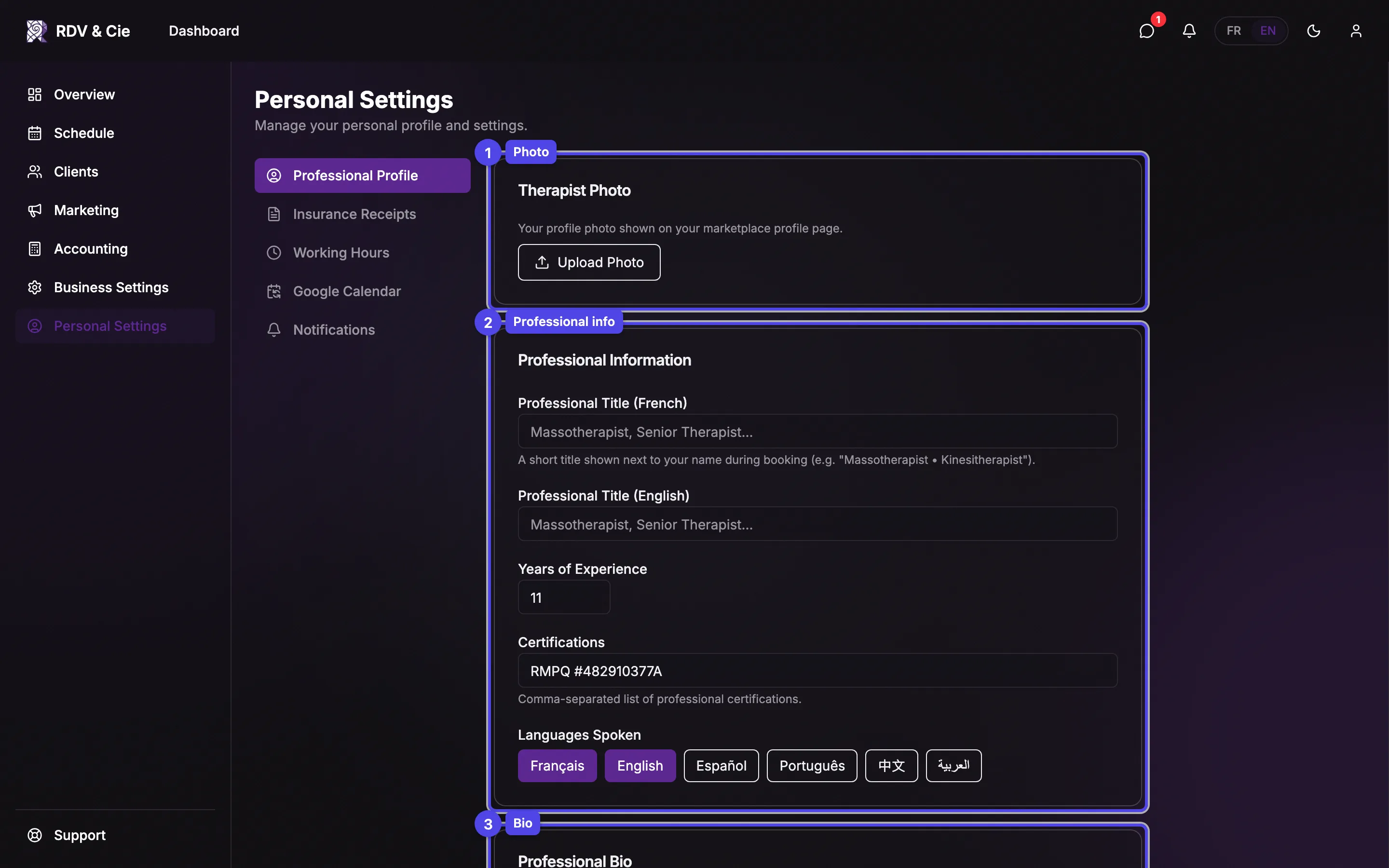Select 中文 spoken language
The image size is (1389, 868).
[x=891, y=766]
